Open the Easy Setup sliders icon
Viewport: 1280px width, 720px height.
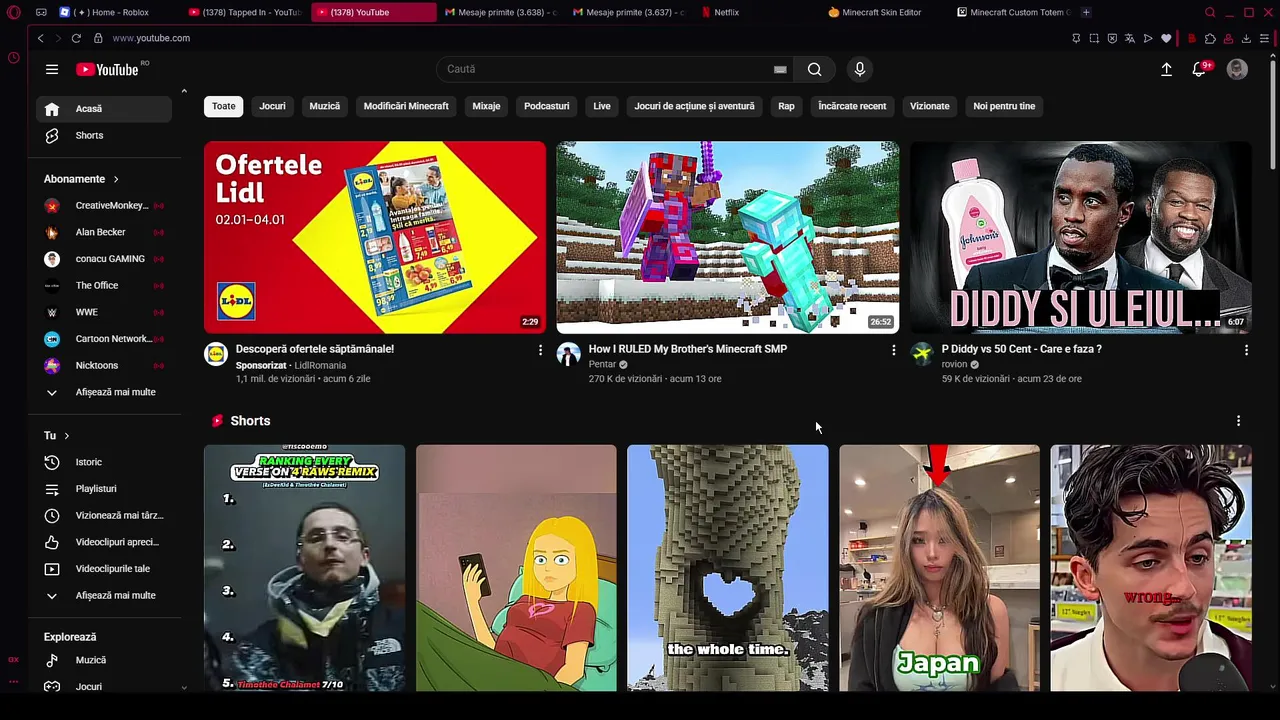[x=1264, y=38]
